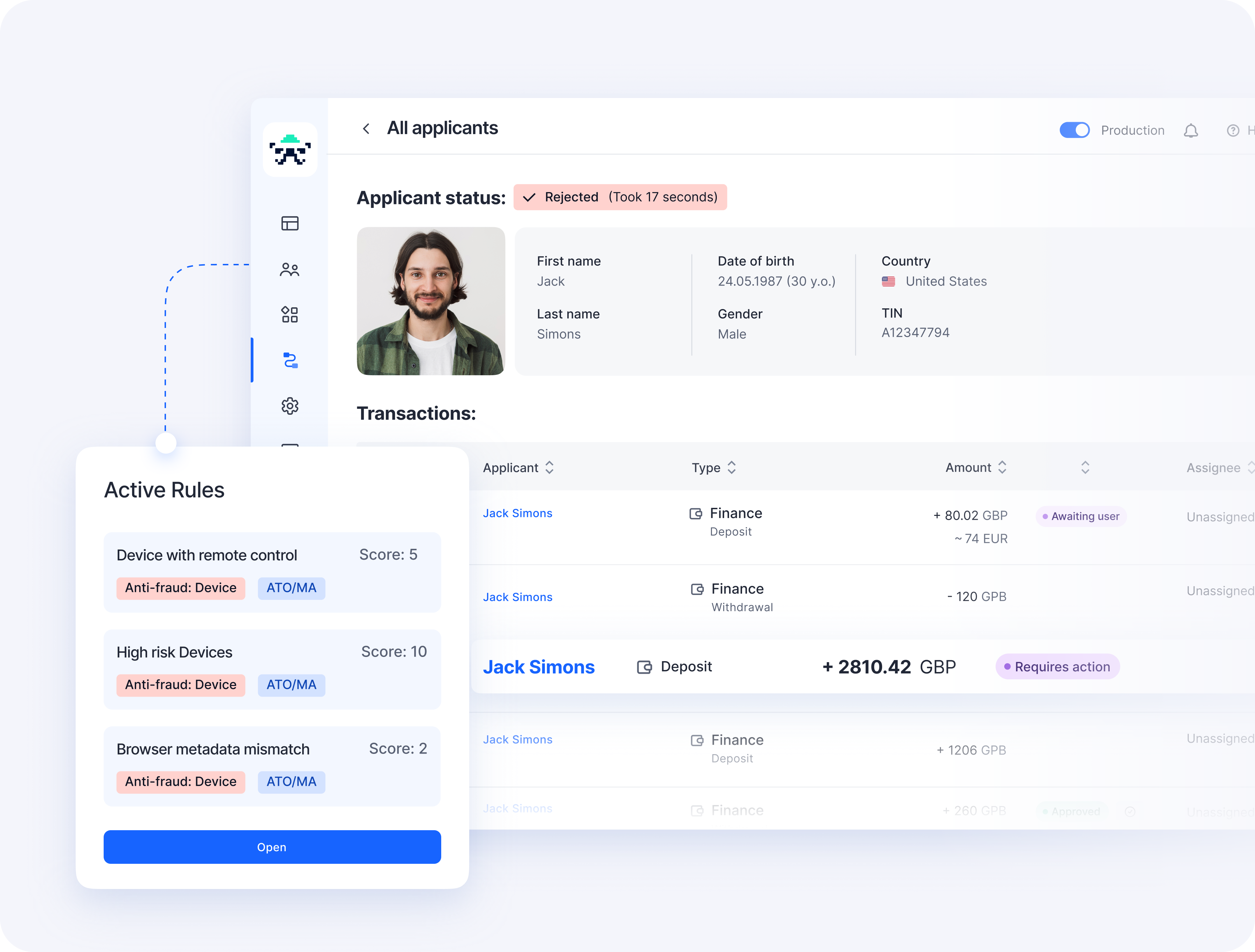This screenshot has height=952, width=1255.
Task: Click the applicant profile photo
Action: (431, 301)
